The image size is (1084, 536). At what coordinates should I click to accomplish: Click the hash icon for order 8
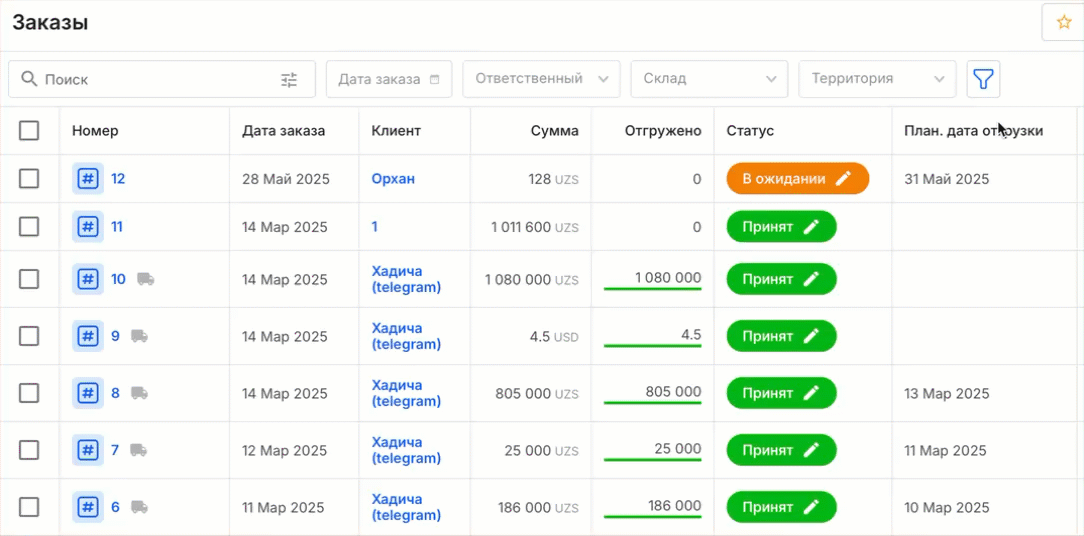click(x=88, y=393)
